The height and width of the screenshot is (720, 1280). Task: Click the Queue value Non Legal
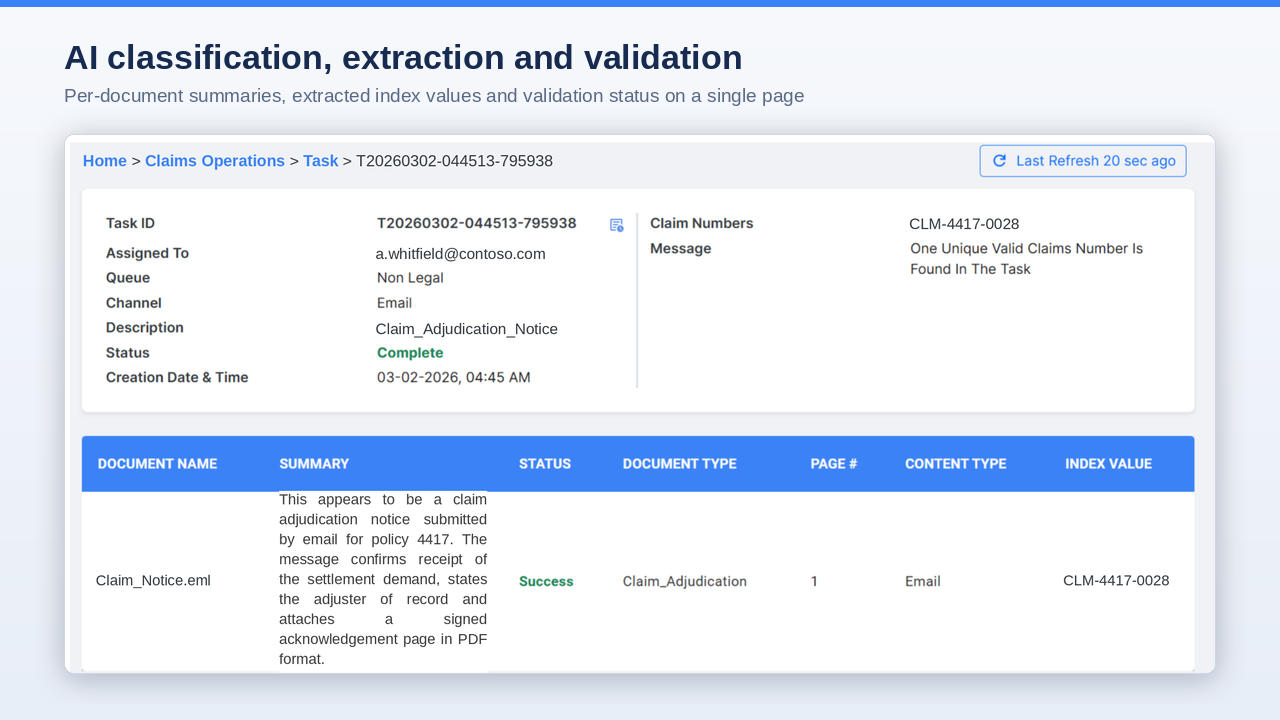[410, 278]
